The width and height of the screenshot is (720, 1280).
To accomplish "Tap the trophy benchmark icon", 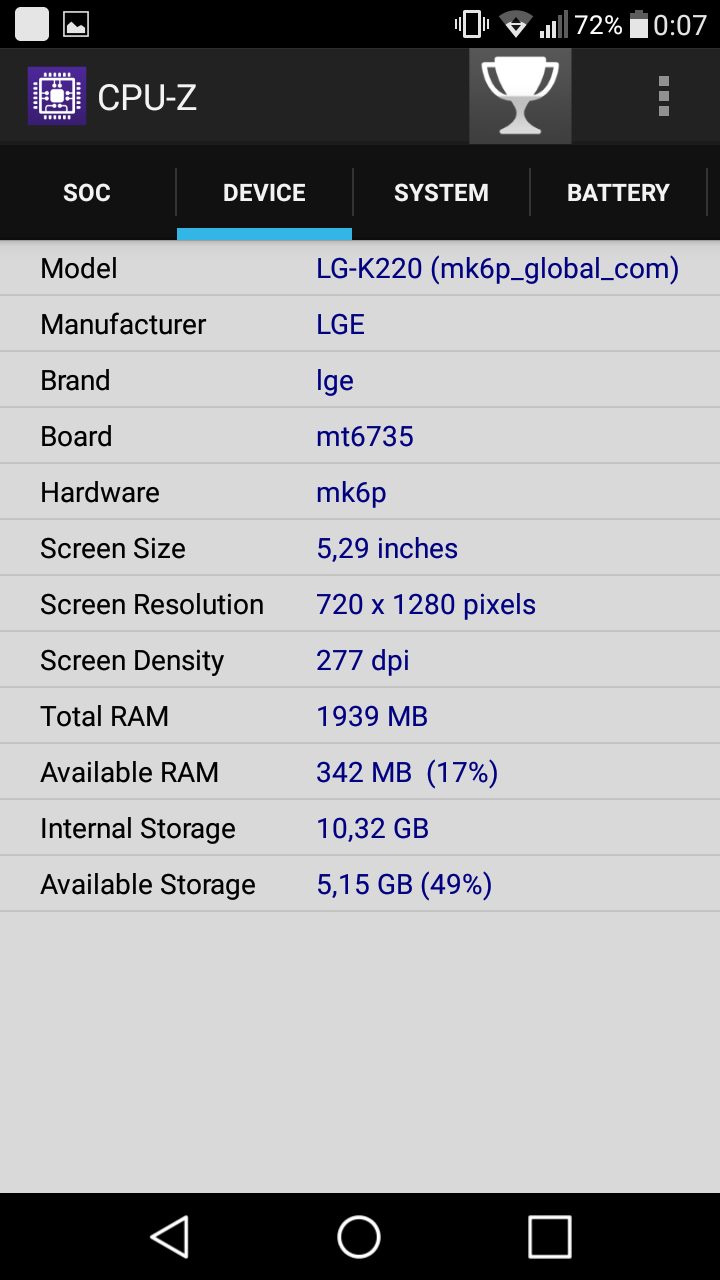I will click(x=520, y=96).
